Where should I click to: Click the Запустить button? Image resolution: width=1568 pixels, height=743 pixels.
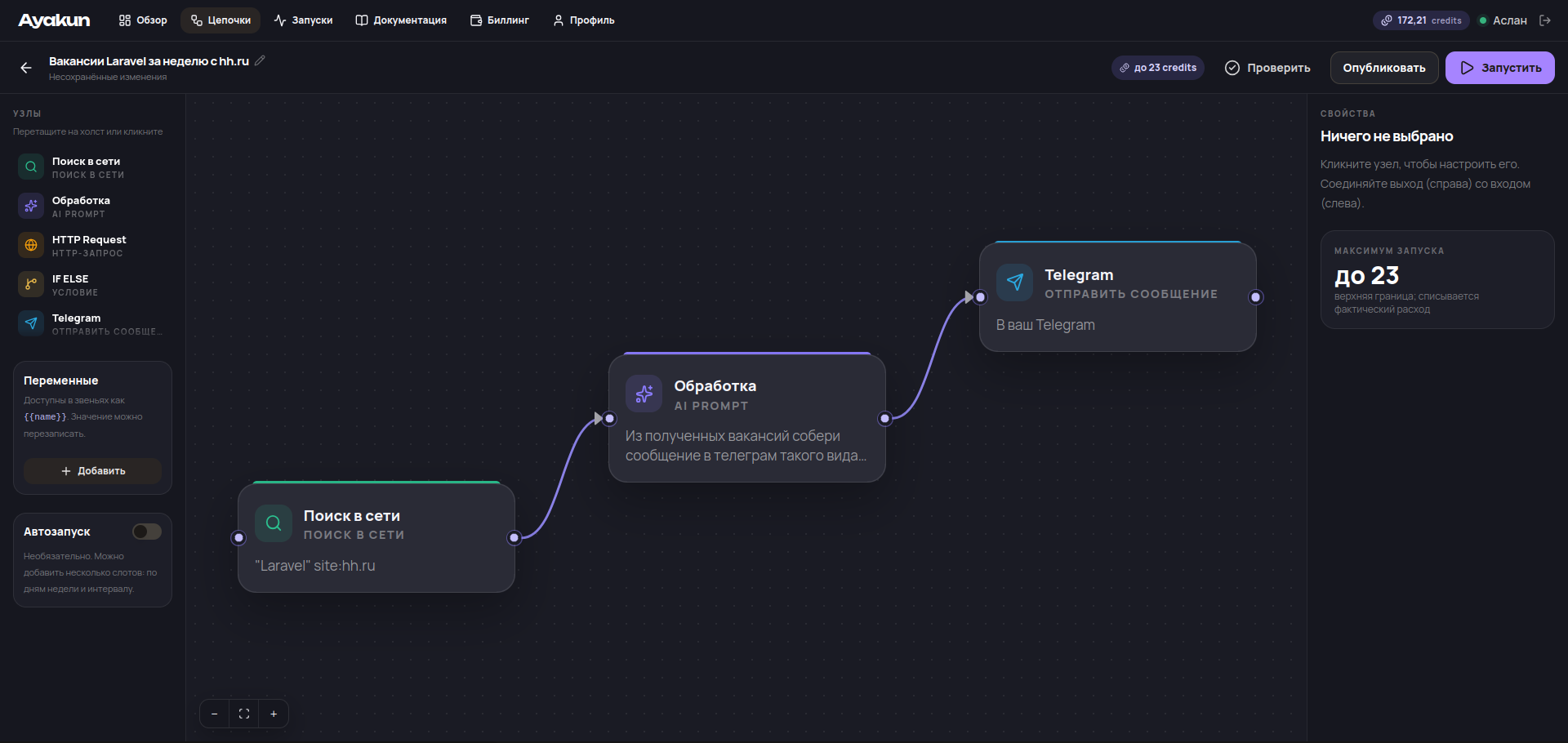(x=1500, y=68)
